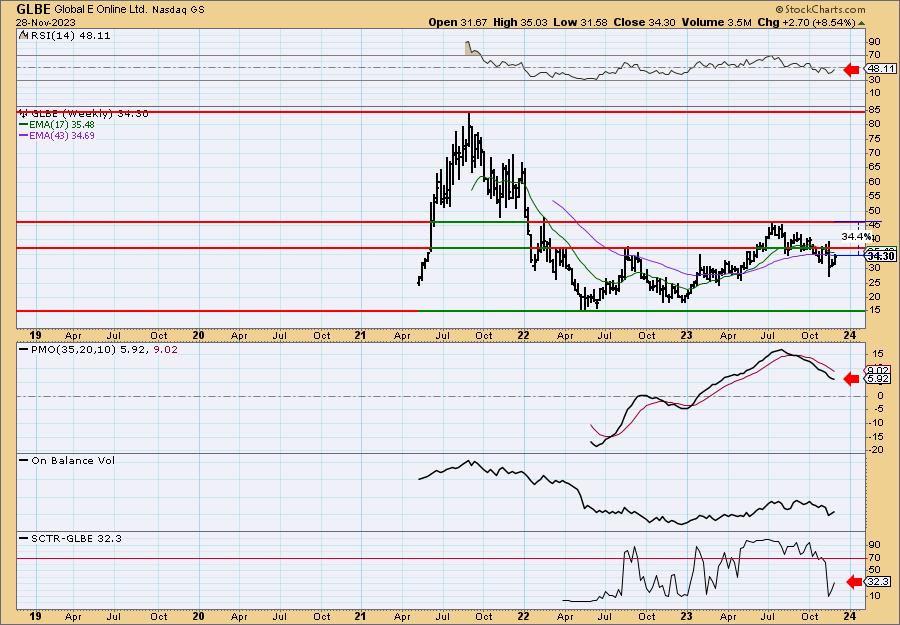Click the 75 level on price axis

pos(874,138)
